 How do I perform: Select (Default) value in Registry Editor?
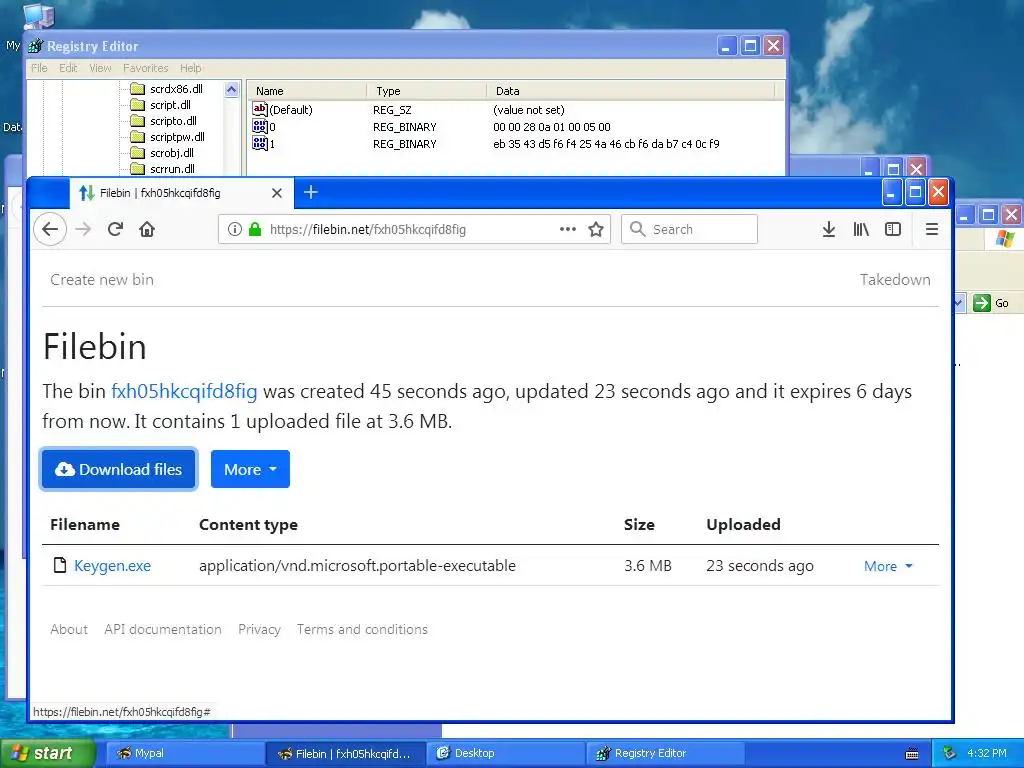coord(291,110)
